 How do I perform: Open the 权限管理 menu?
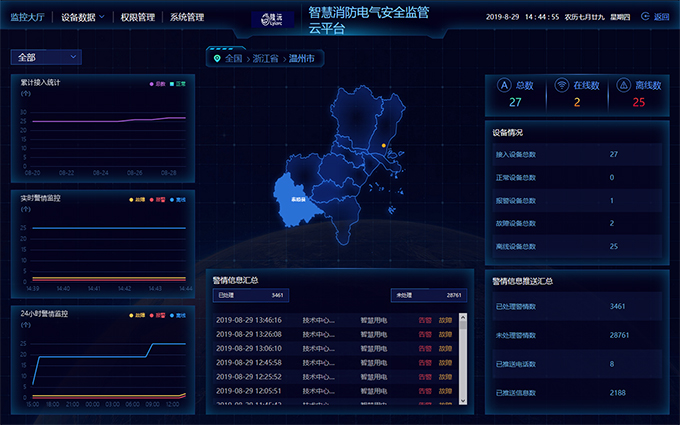[137, 17]
